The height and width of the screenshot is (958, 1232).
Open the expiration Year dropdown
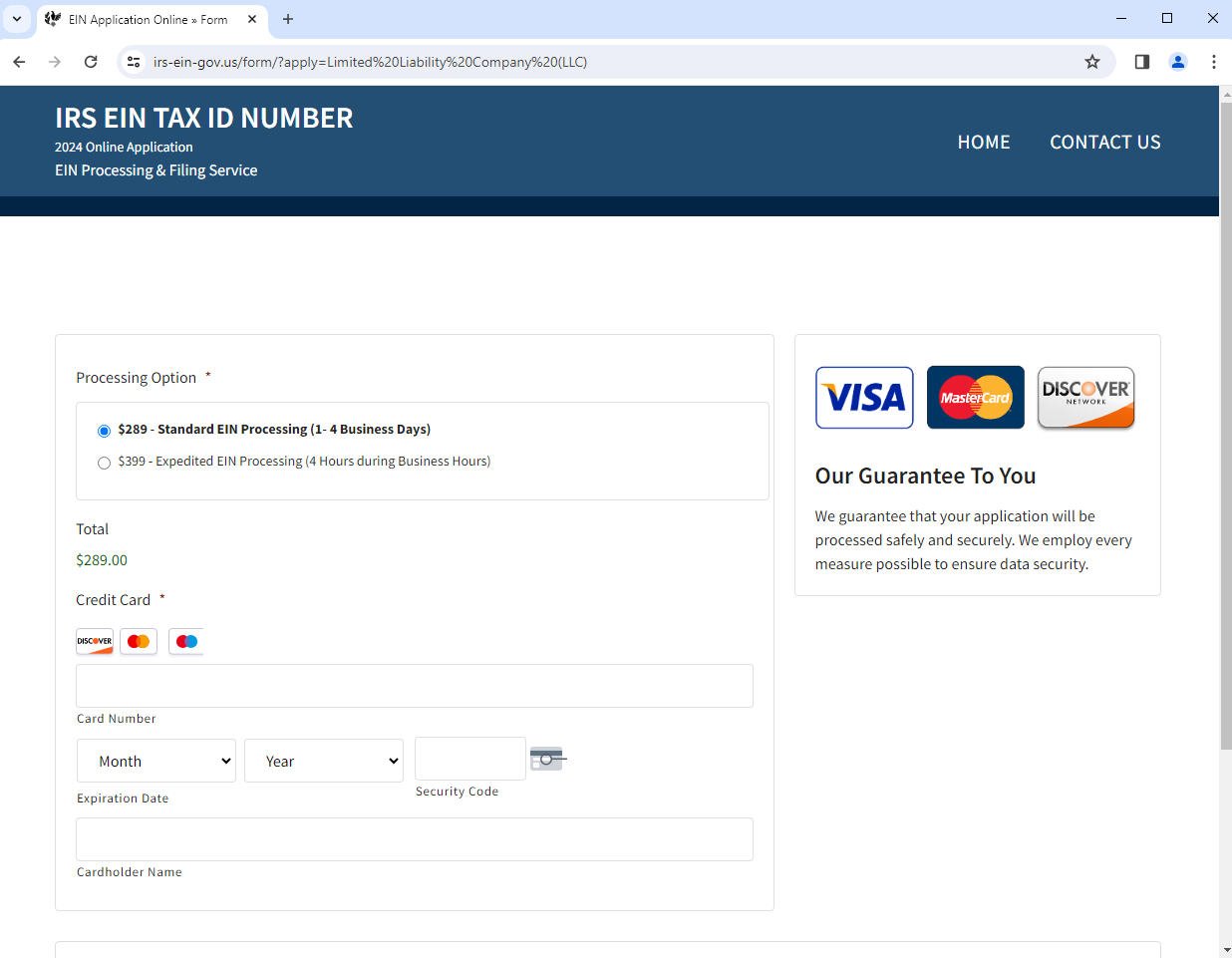click(x=324, y=761)
